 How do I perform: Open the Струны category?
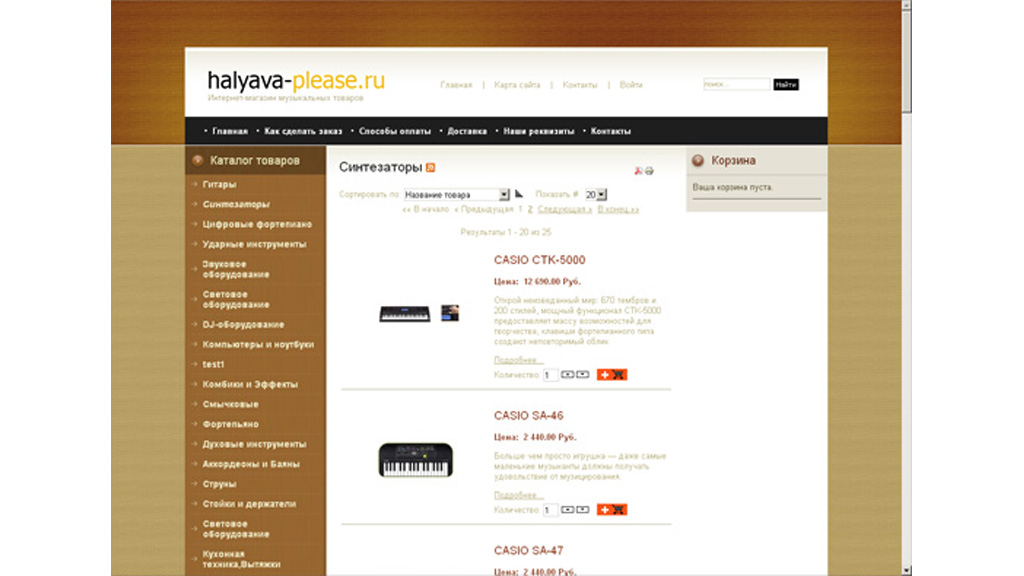point(219,484)
